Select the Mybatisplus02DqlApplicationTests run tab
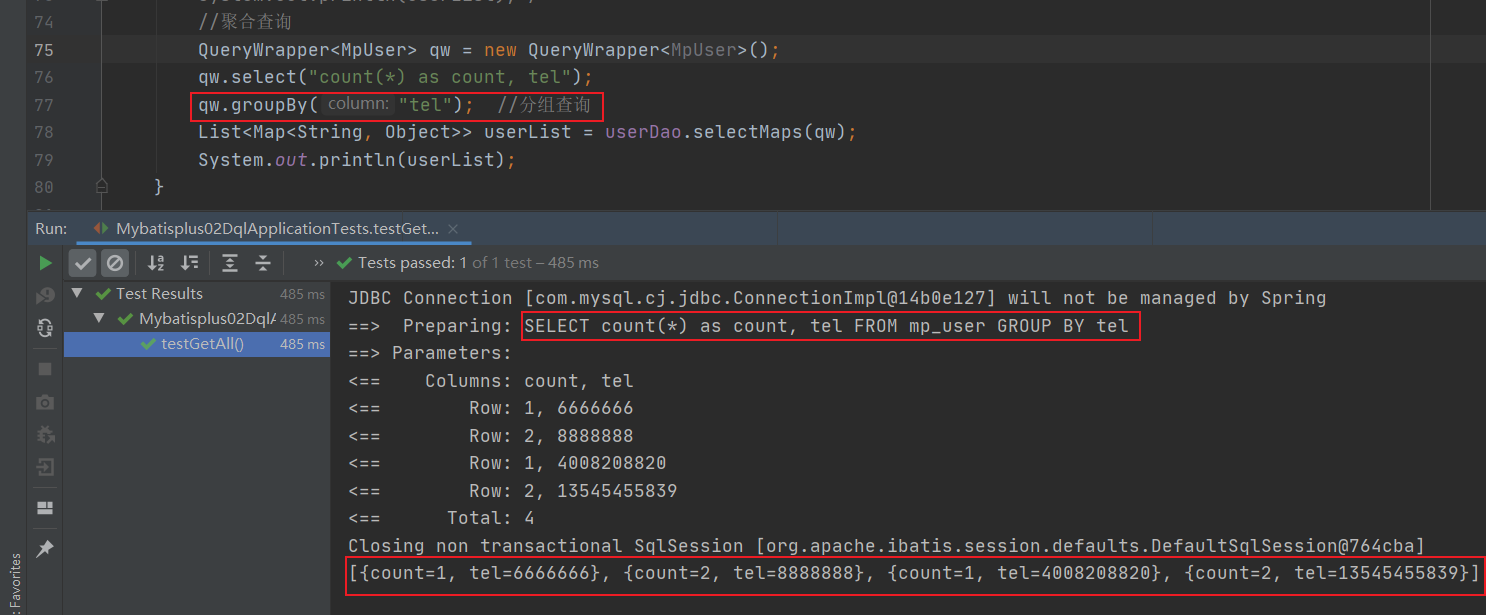The height and width of the screenshot is (615, 1486). coord(276,229)
